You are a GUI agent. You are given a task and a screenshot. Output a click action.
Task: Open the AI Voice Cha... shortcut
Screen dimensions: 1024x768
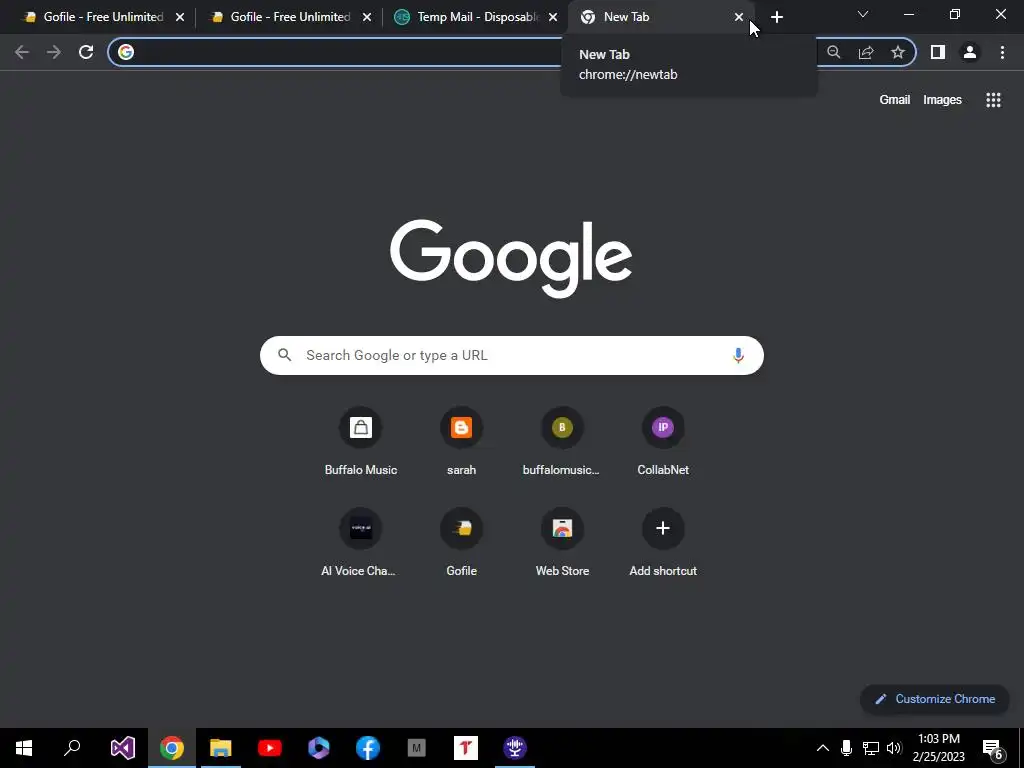[360, 542]
